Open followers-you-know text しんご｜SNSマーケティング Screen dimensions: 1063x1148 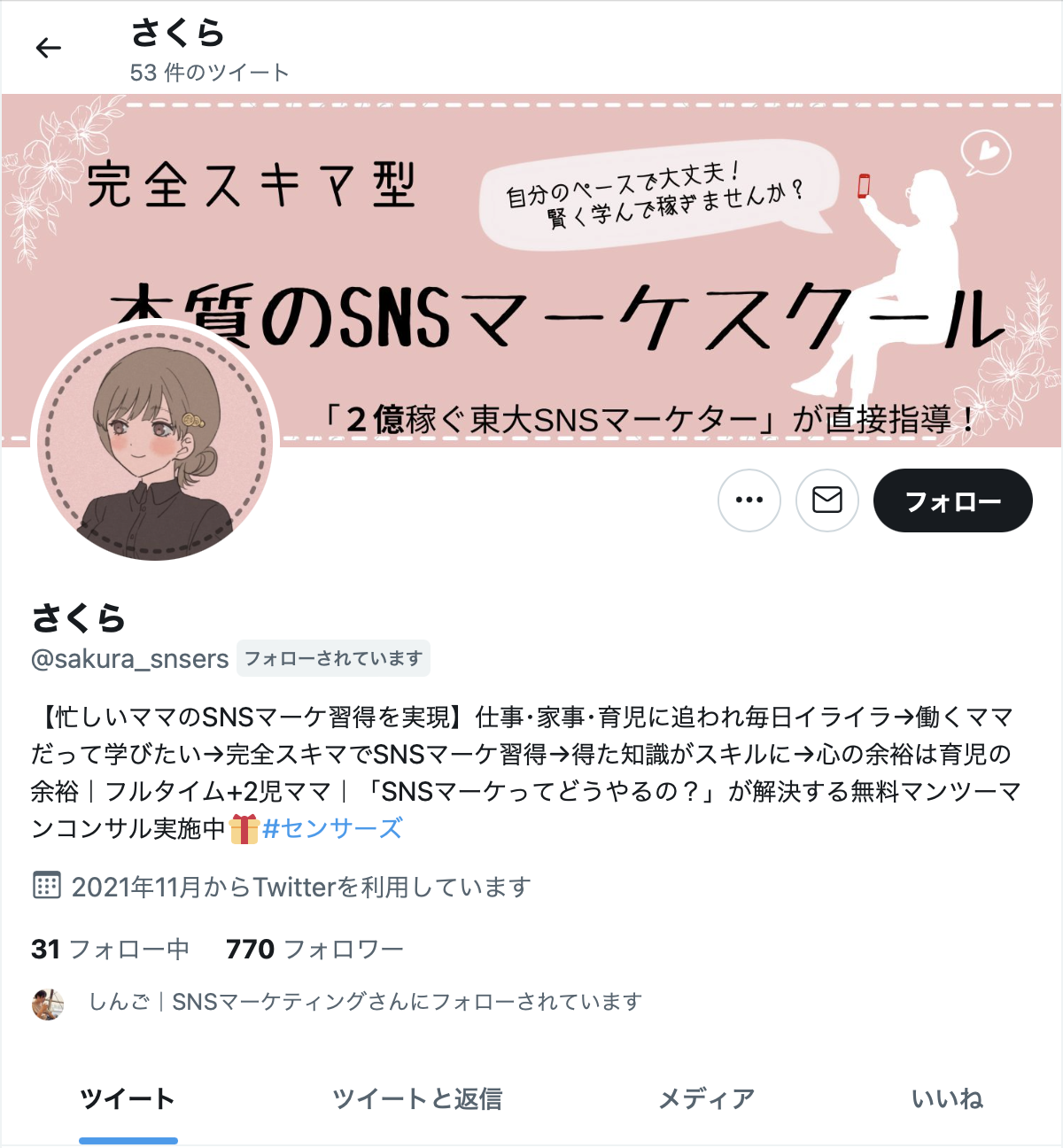(365, 1002)
